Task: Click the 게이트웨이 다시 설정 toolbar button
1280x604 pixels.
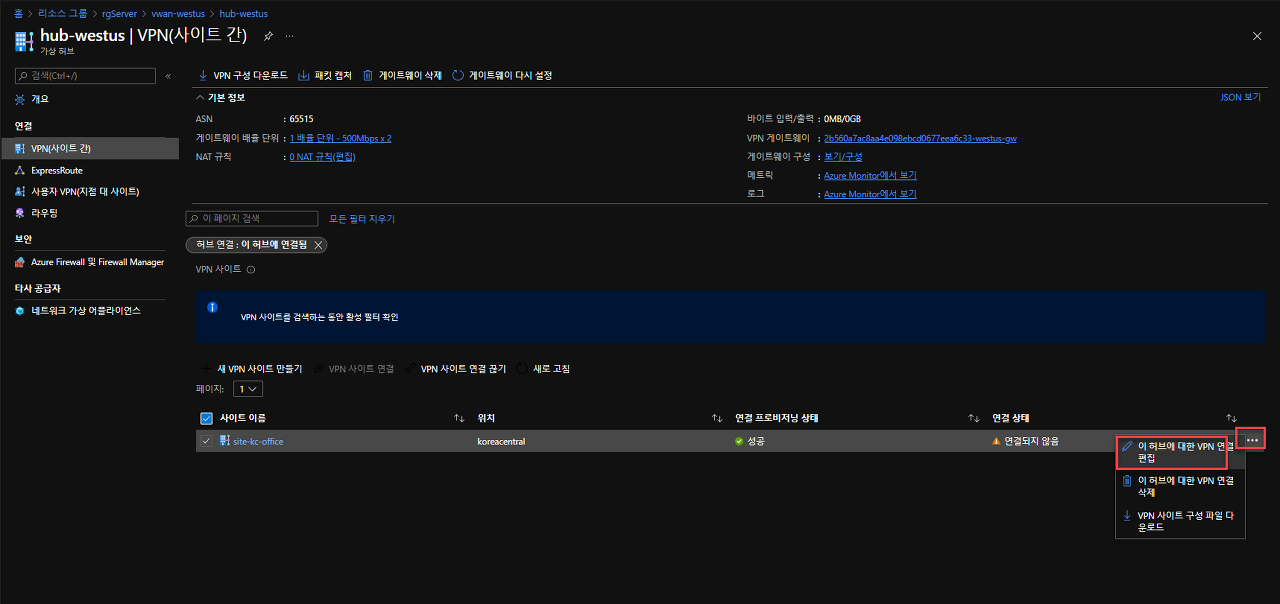Action: click(502, 75)
